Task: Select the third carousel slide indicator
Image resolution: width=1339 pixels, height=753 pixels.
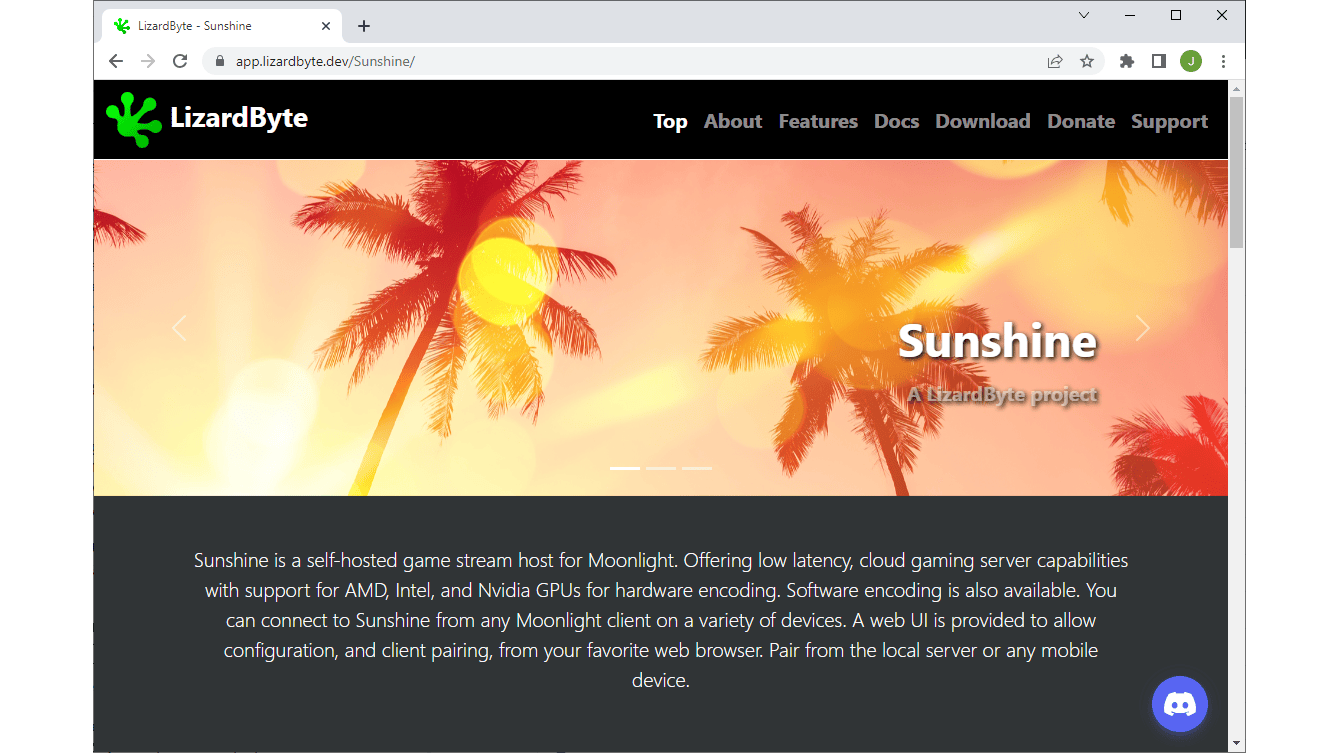Action: click(x=697, y=468)
